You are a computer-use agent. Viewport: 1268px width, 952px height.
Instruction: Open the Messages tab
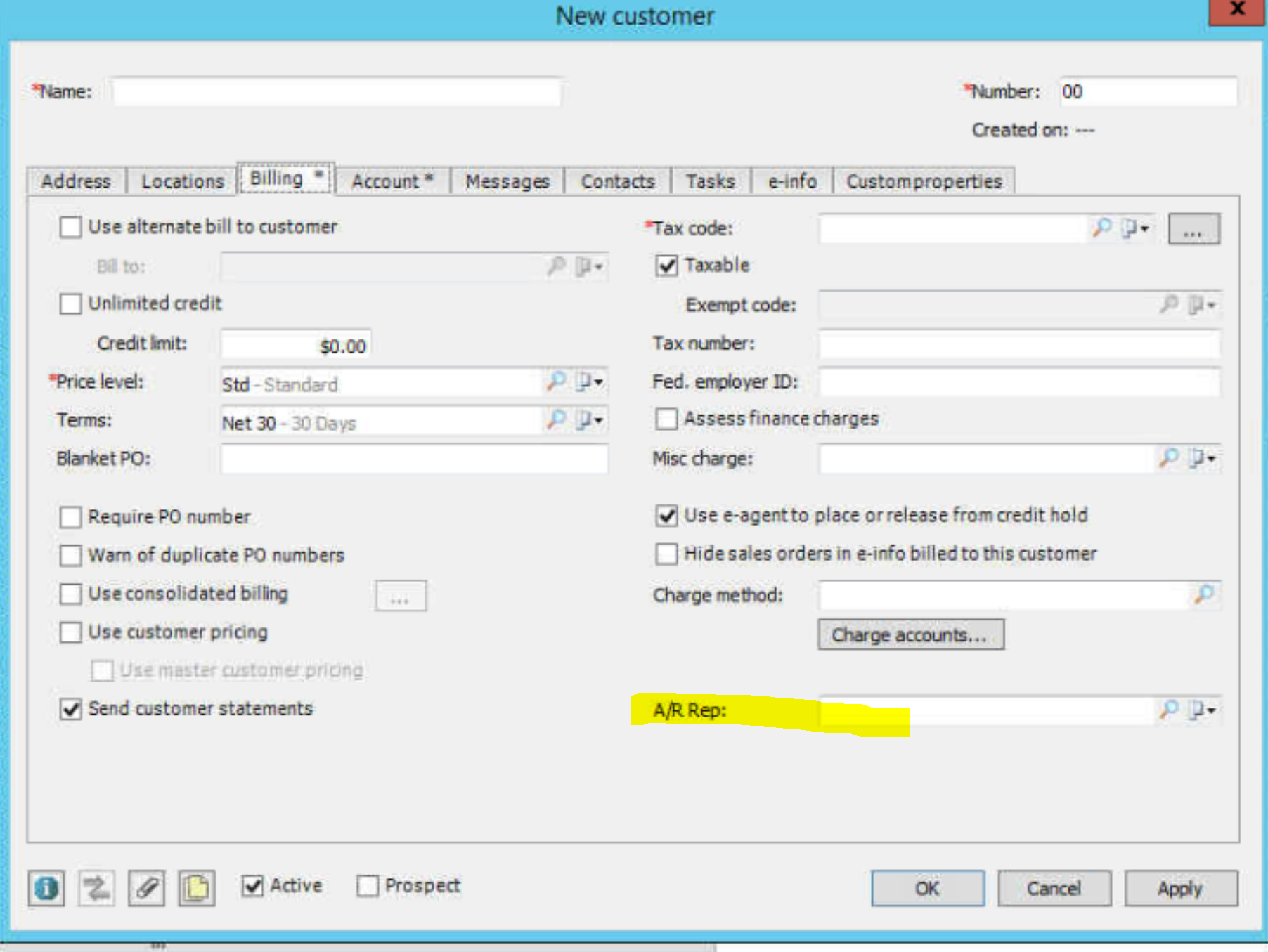pos(507,181)
